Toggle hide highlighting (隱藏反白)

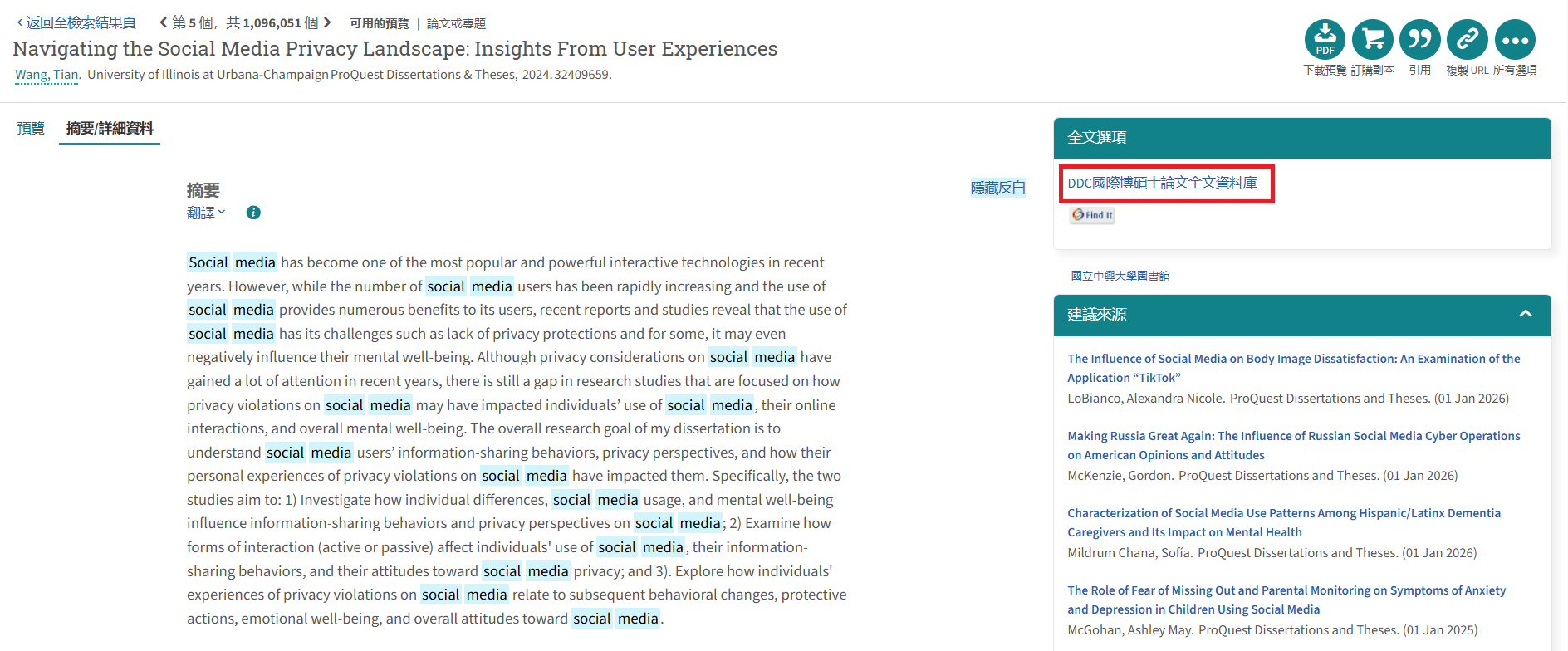pyautogui.click(x=997, y=188)
